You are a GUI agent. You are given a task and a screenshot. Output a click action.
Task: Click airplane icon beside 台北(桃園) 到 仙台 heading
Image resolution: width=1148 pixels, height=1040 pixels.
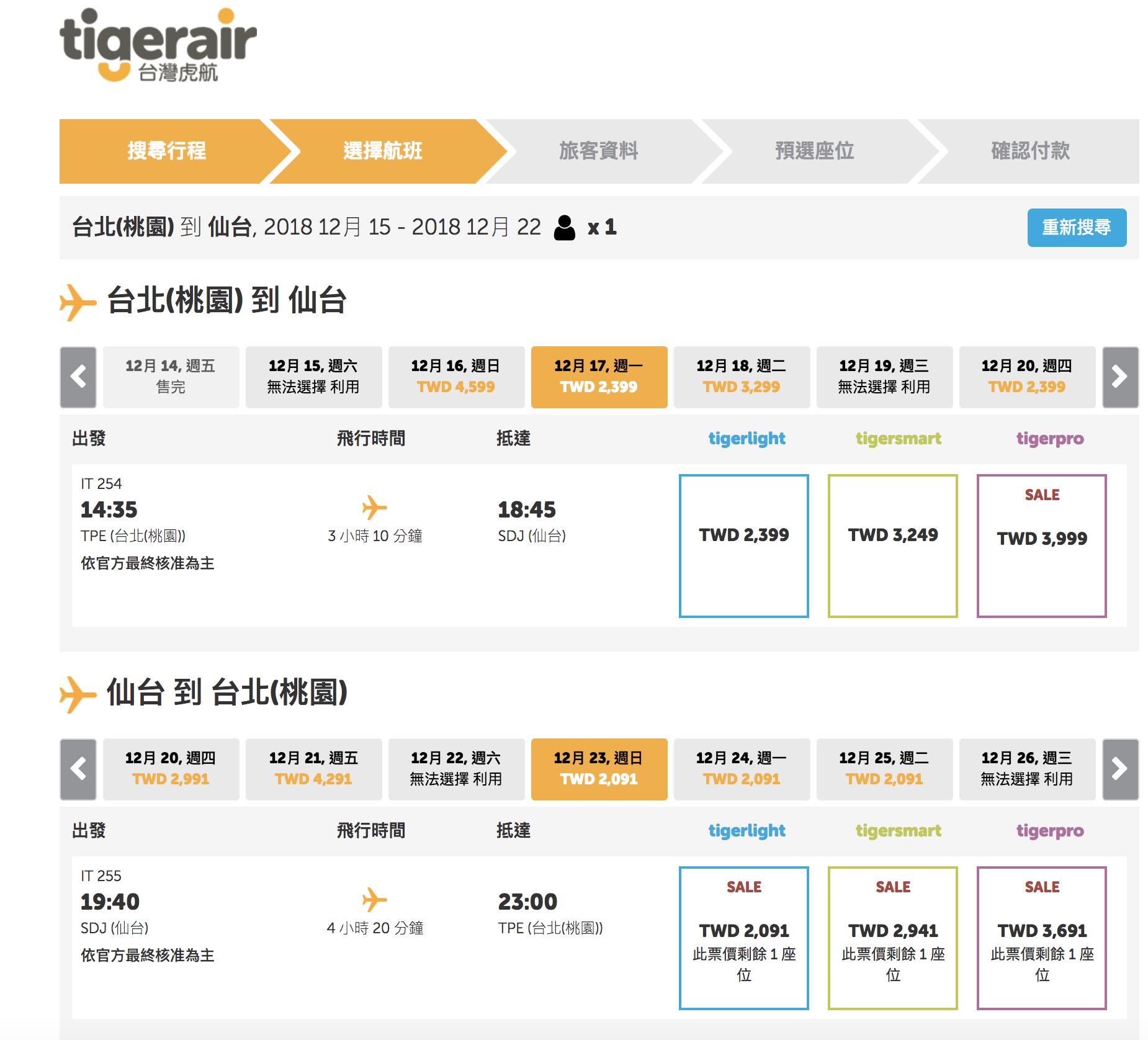click(x=78, y=302)
